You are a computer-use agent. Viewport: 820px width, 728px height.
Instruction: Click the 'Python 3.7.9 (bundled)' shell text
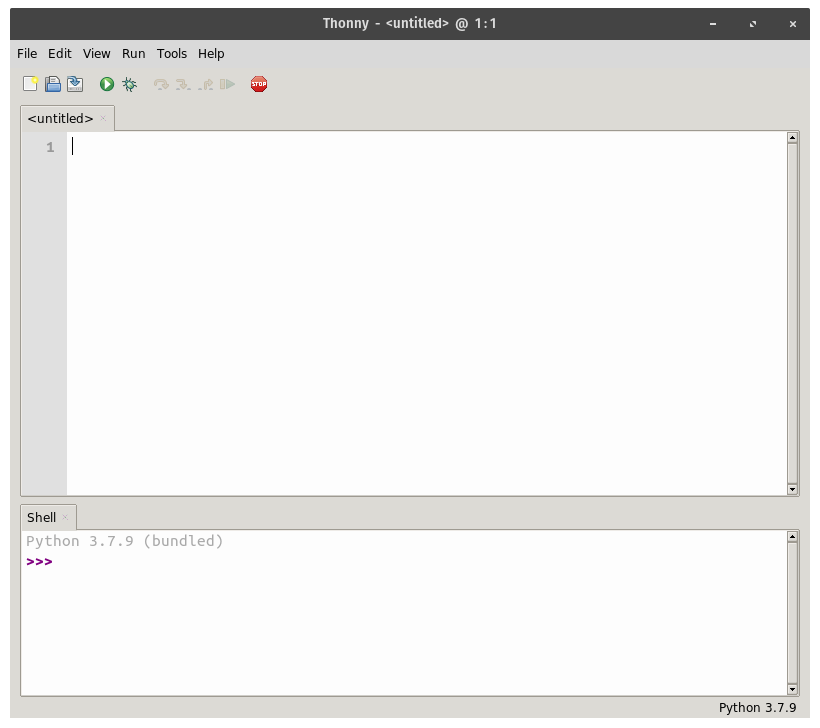tap(124, 541)
